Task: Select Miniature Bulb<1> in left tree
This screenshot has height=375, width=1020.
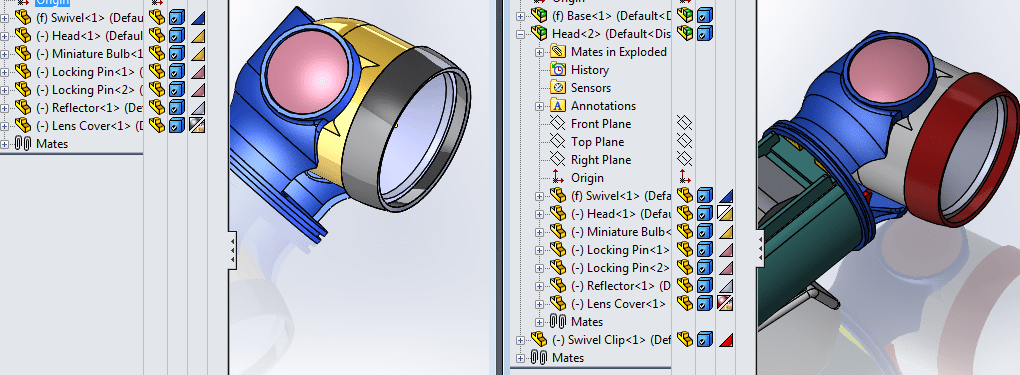Action: tap(89, 53)
